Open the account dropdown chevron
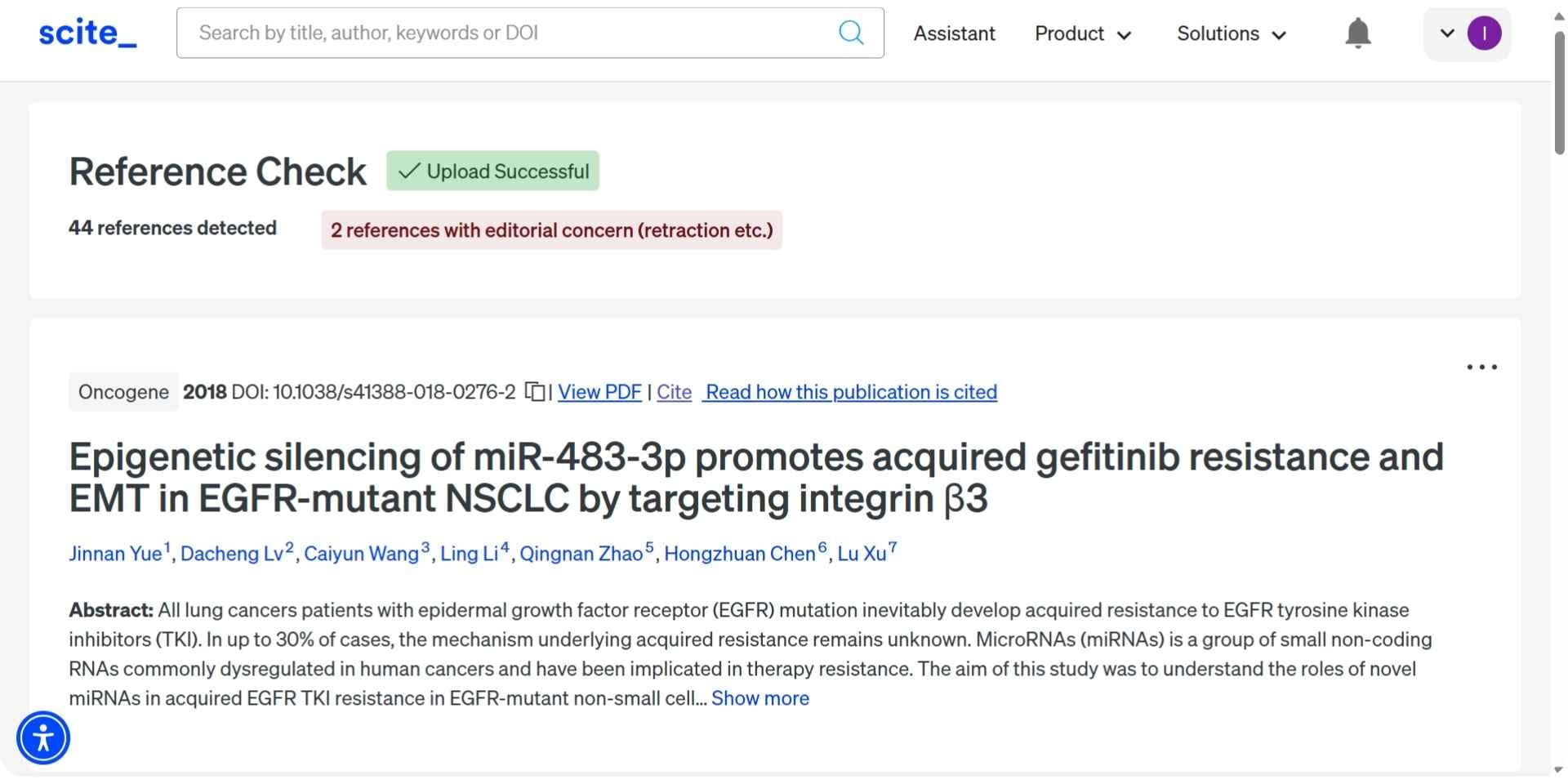Screen dimensions: 1568x784 click(x=1446, y=33)
